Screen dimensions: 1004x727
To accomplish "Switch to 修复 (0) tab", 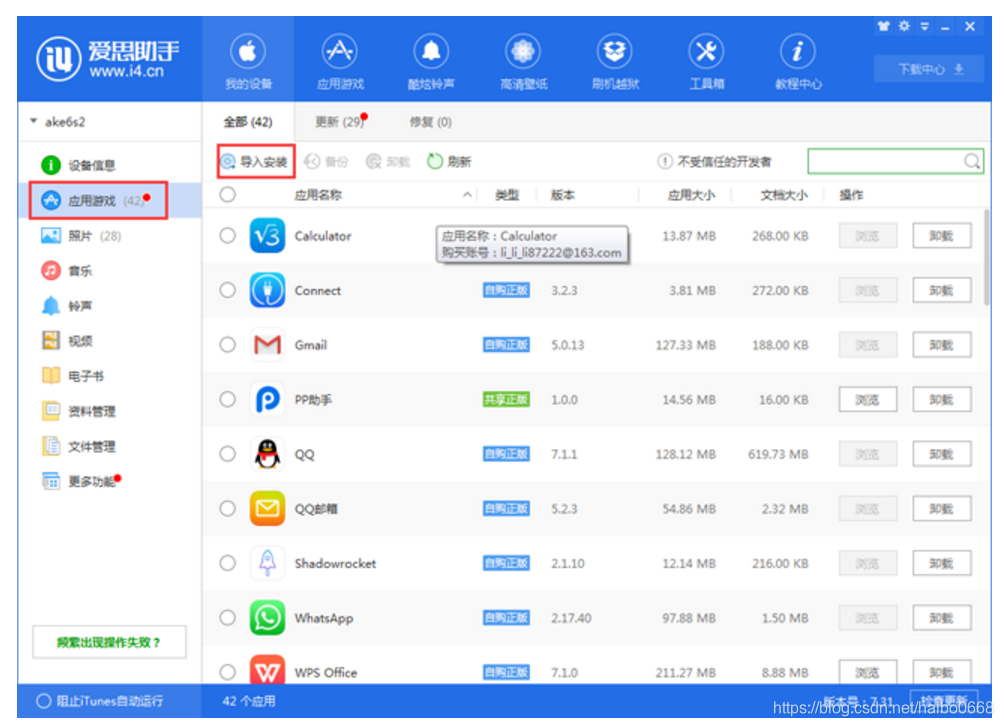I will click(430, 122).
